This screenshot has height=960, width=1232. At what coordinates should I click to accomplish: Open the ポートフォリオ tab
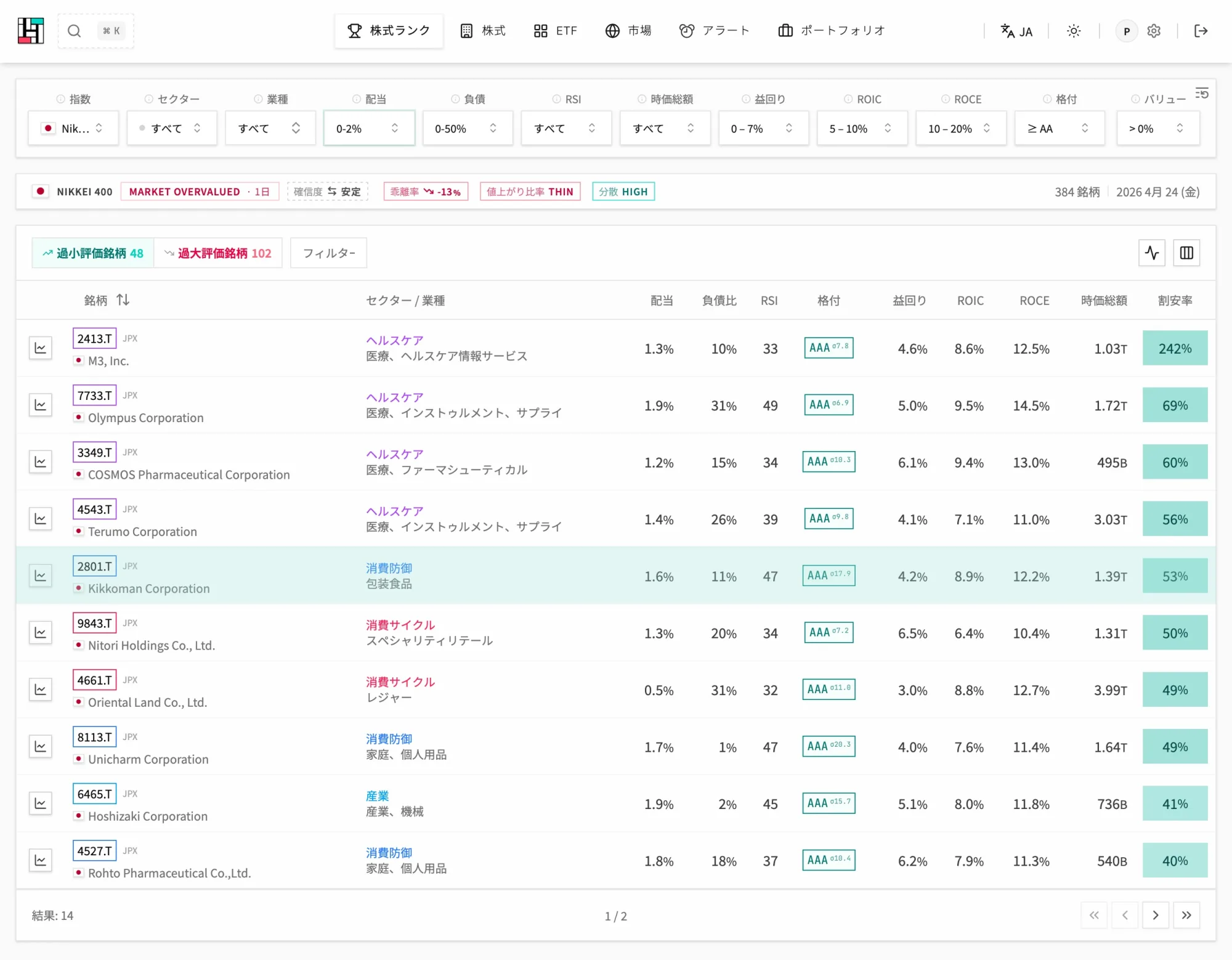[x=832, y=31]
